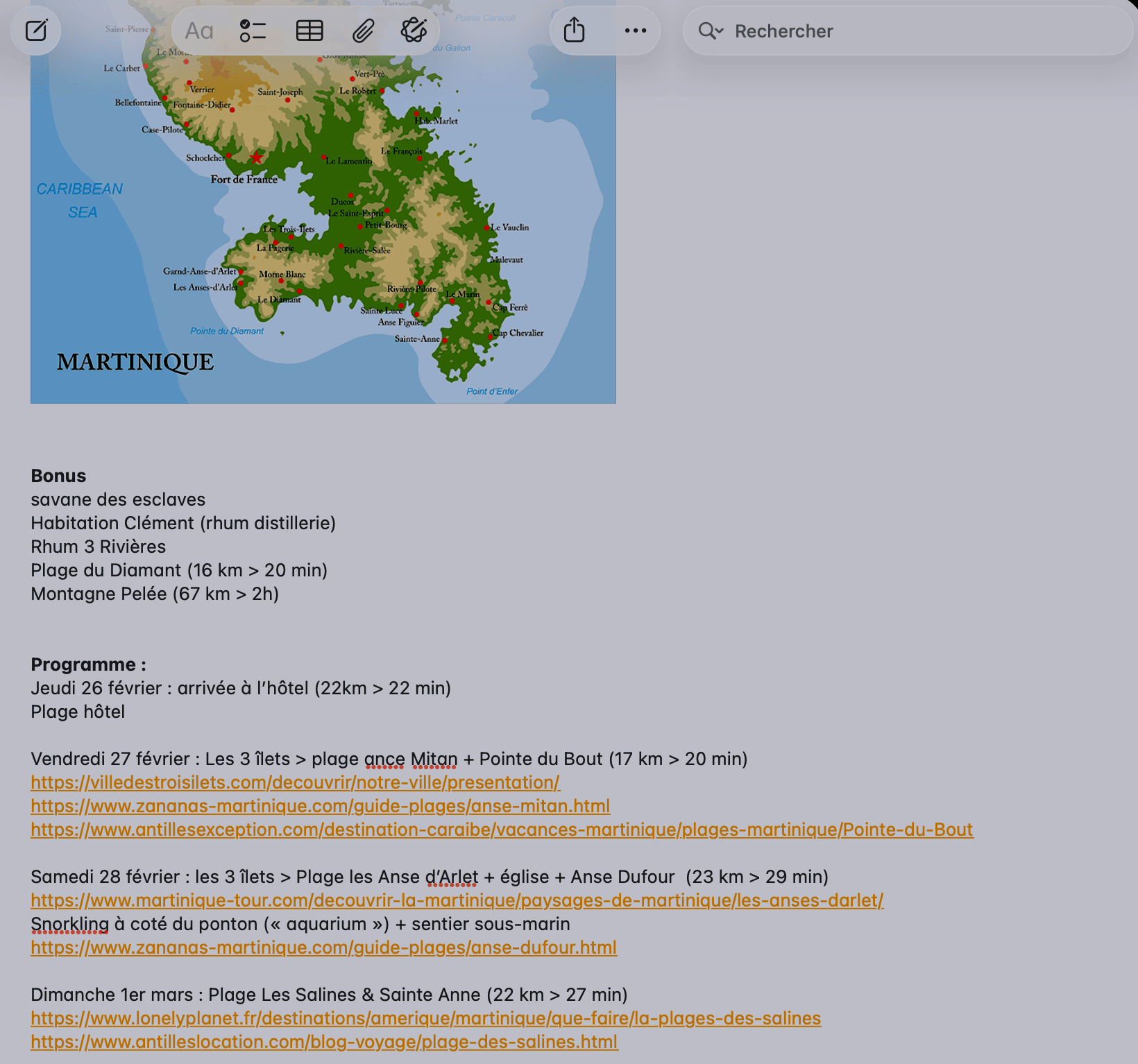
Task: Share the note with the share icon
Action: [x=575, y=30]
